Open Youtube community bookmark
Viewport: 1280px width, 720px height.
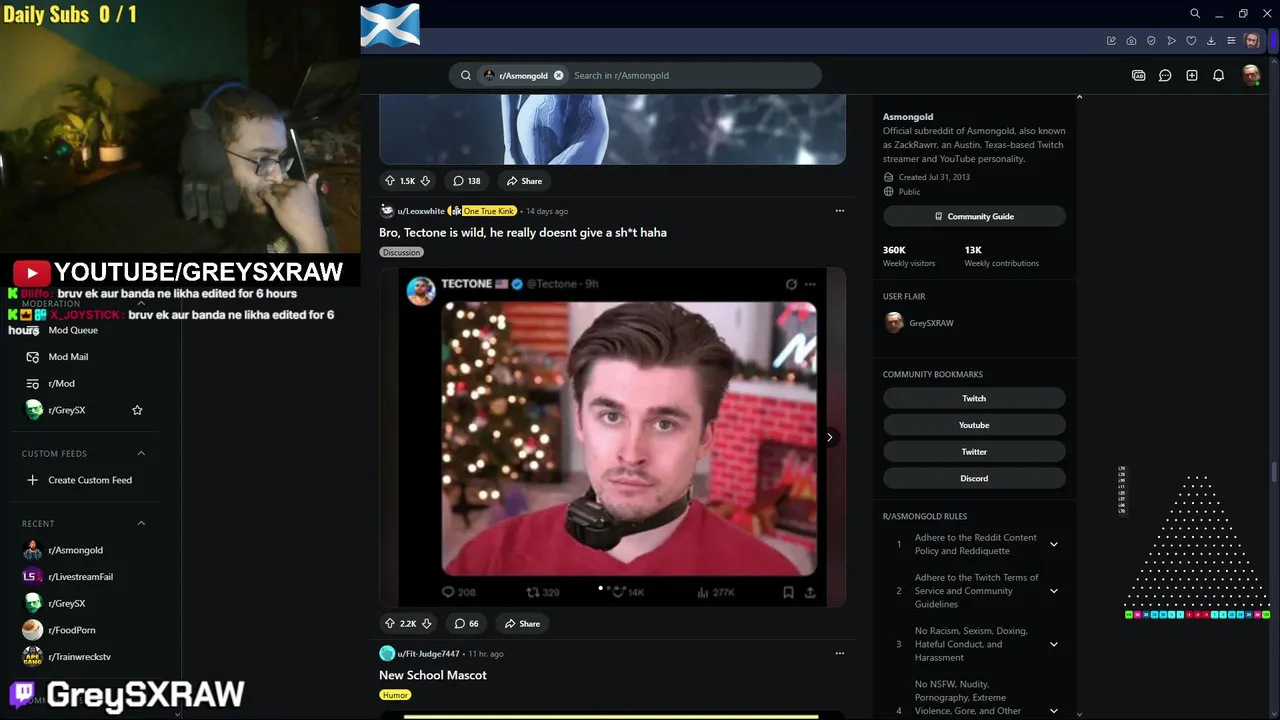(974, 425)
